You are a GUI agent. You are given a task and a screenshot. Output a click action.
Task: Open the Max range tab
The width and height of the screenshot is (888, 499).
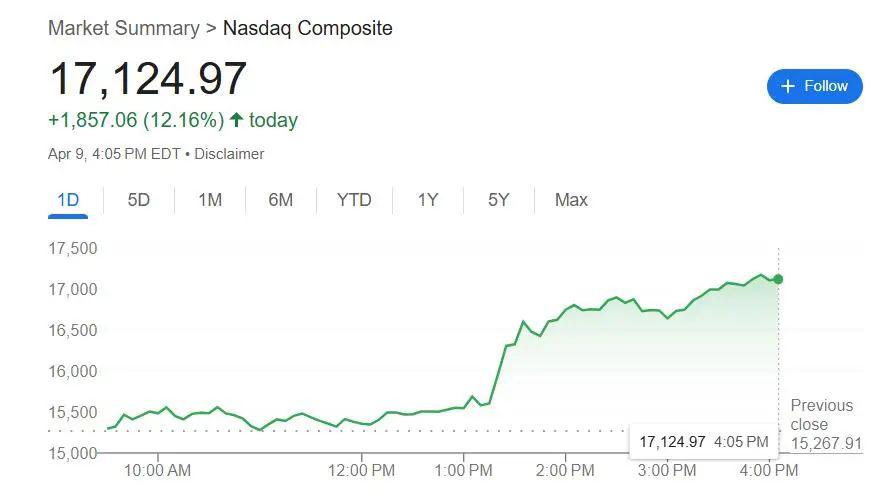pos(571,200)
